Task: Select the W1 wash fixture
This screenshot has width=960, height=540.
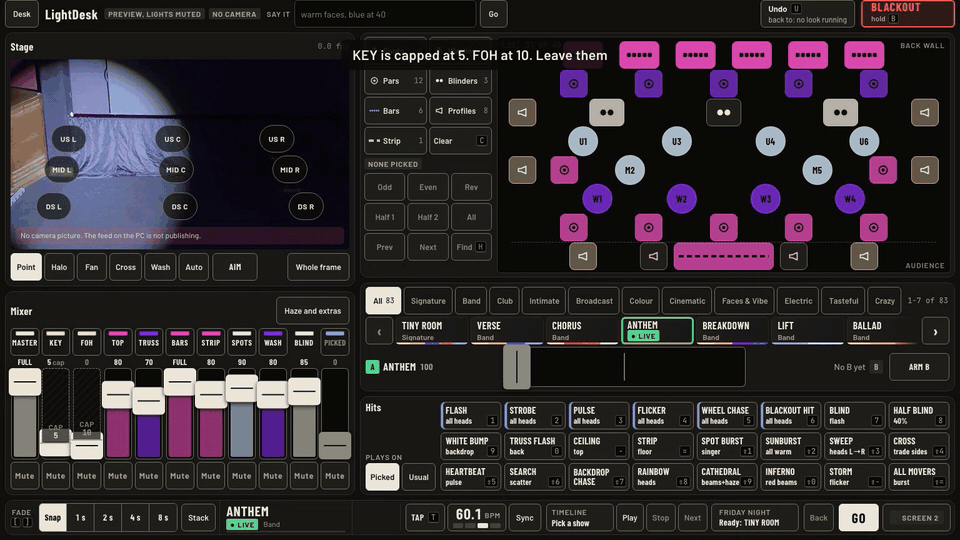Action: click(597, 199)
